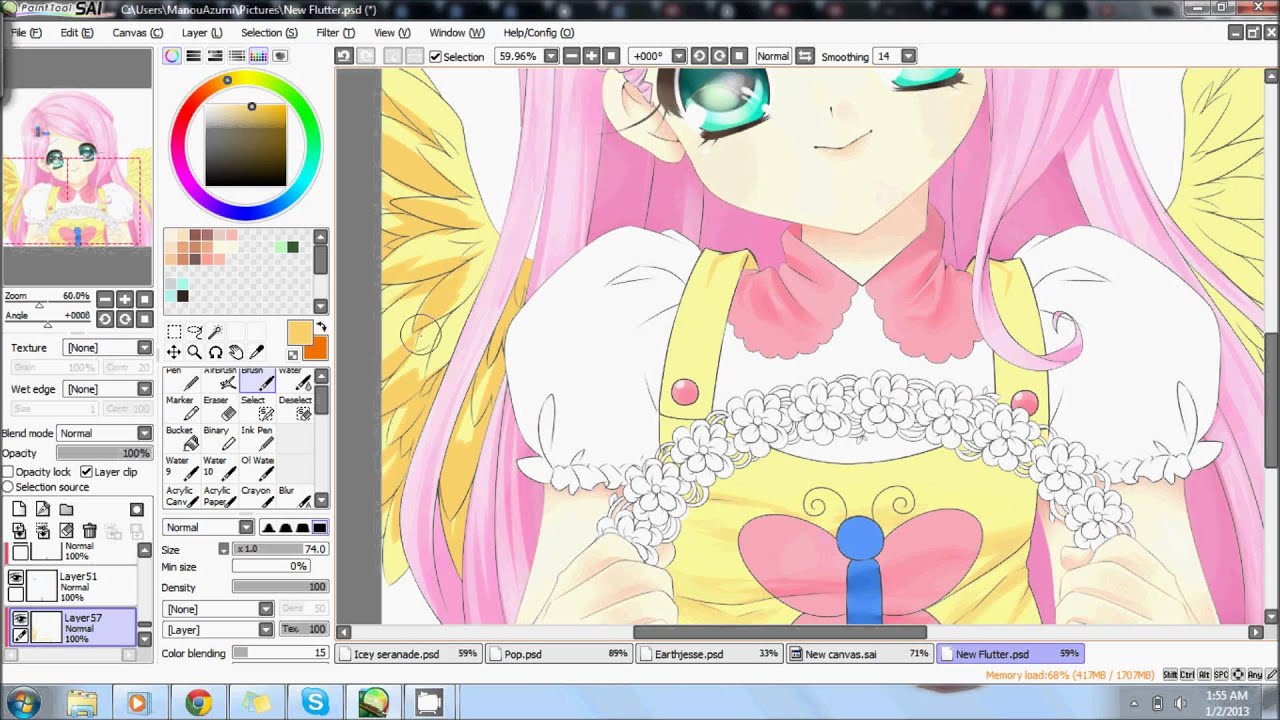1280x720 pixels.
Task: Select the lasso selection tool
Action: (x=194, y=332)
